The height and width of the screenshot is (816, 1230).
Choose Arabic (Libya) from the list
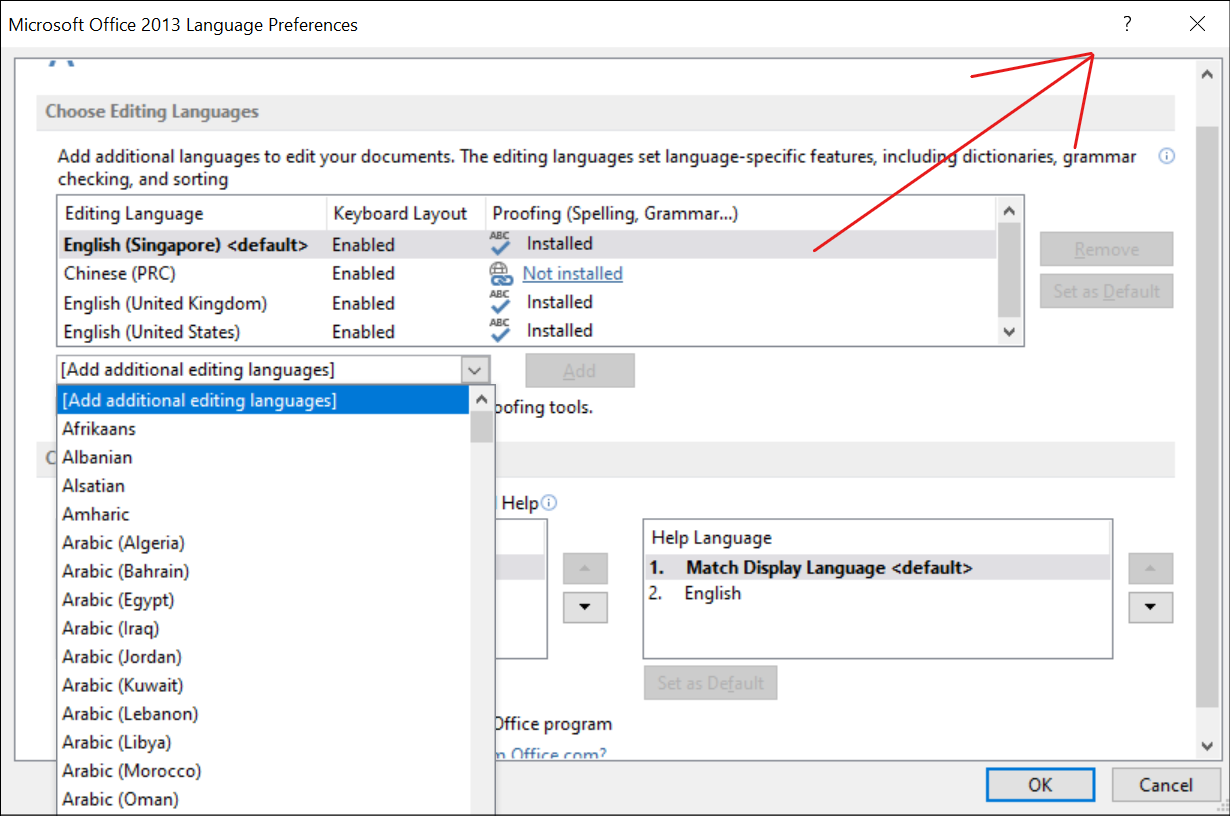(263, 742)
